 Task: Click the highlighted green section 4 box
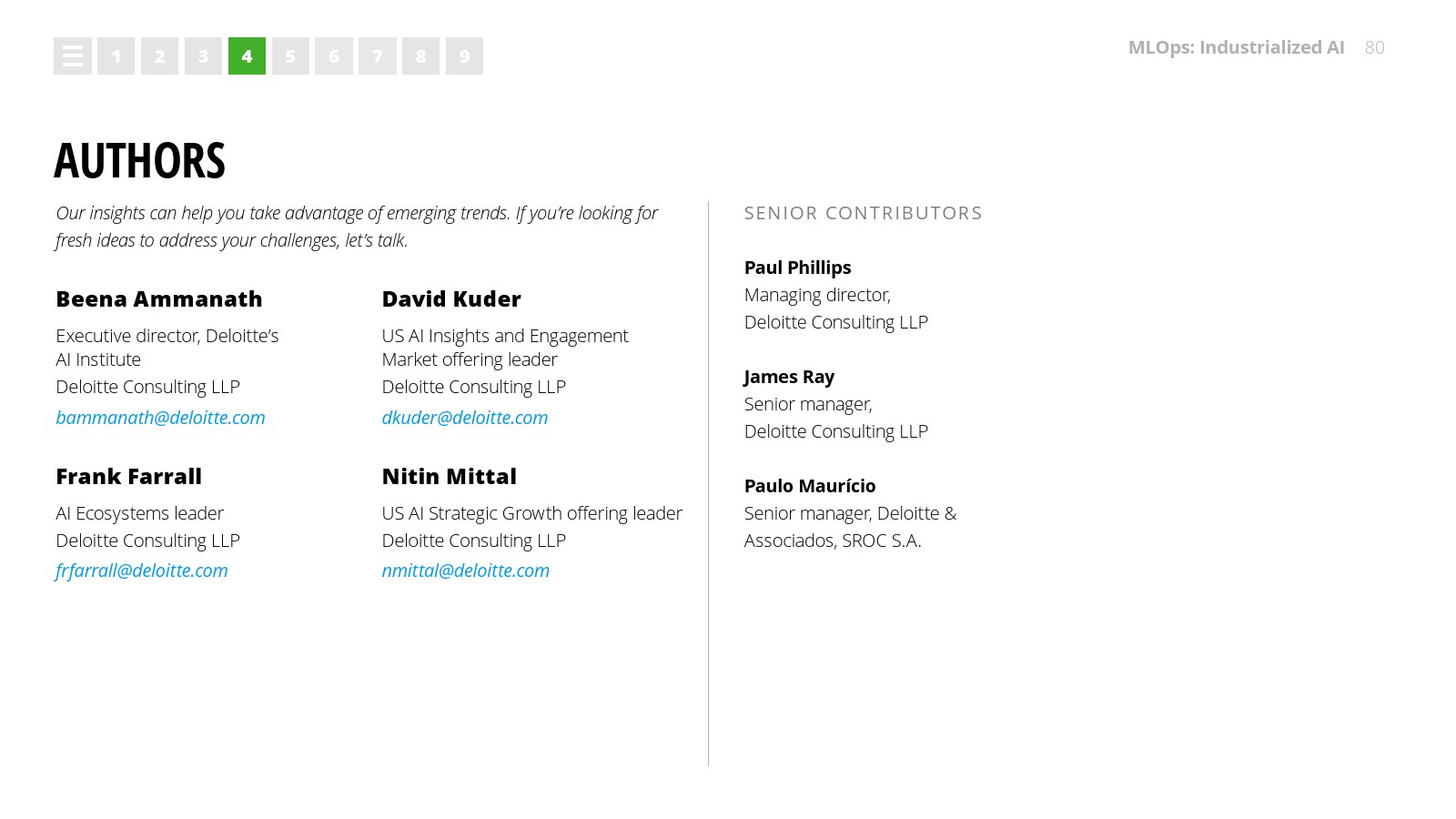pyautogui.click(x=247, y=56)
